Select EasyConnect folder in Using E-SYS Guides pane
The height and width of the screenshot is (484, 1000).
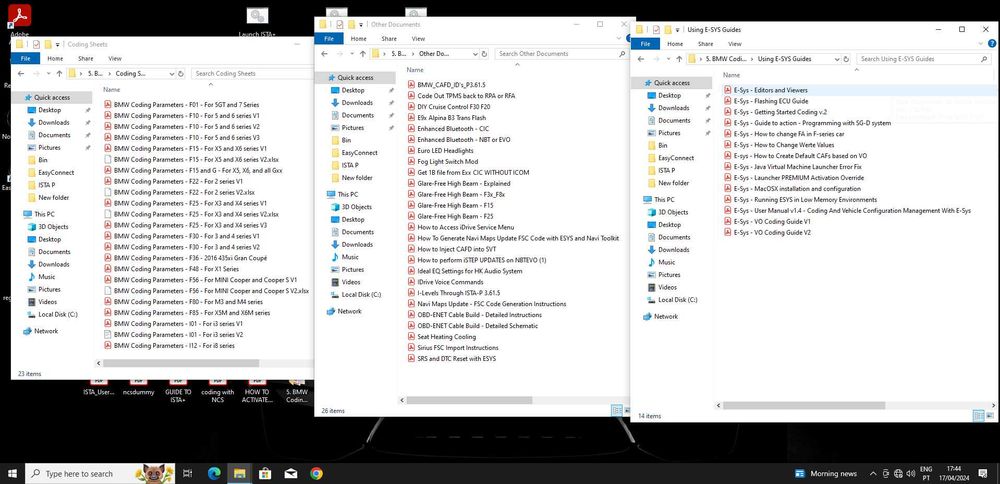671,158
